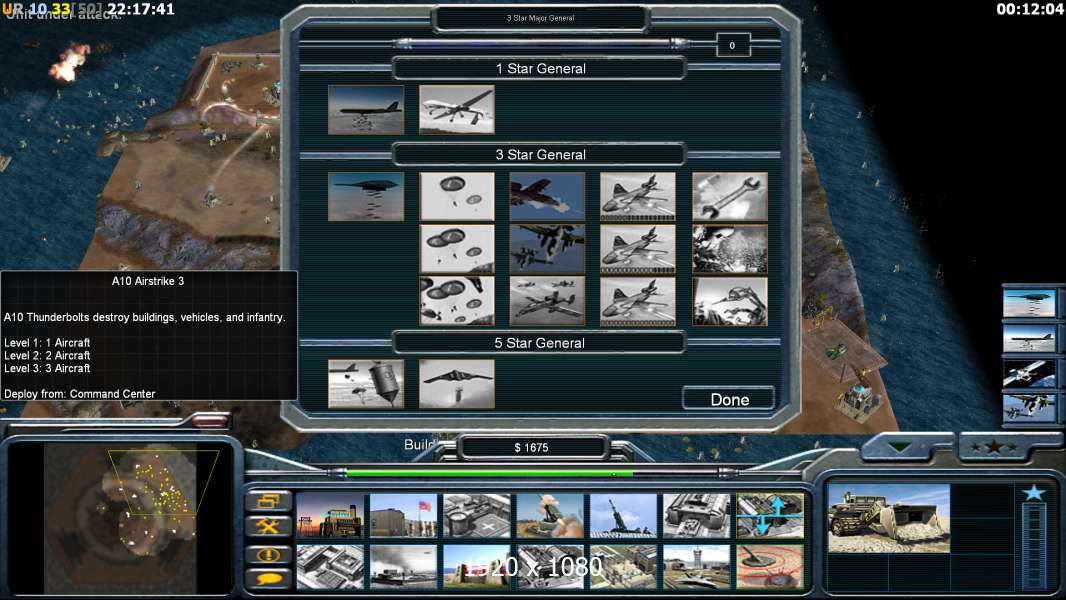Click the crossed hammer and wrench button

269,526
